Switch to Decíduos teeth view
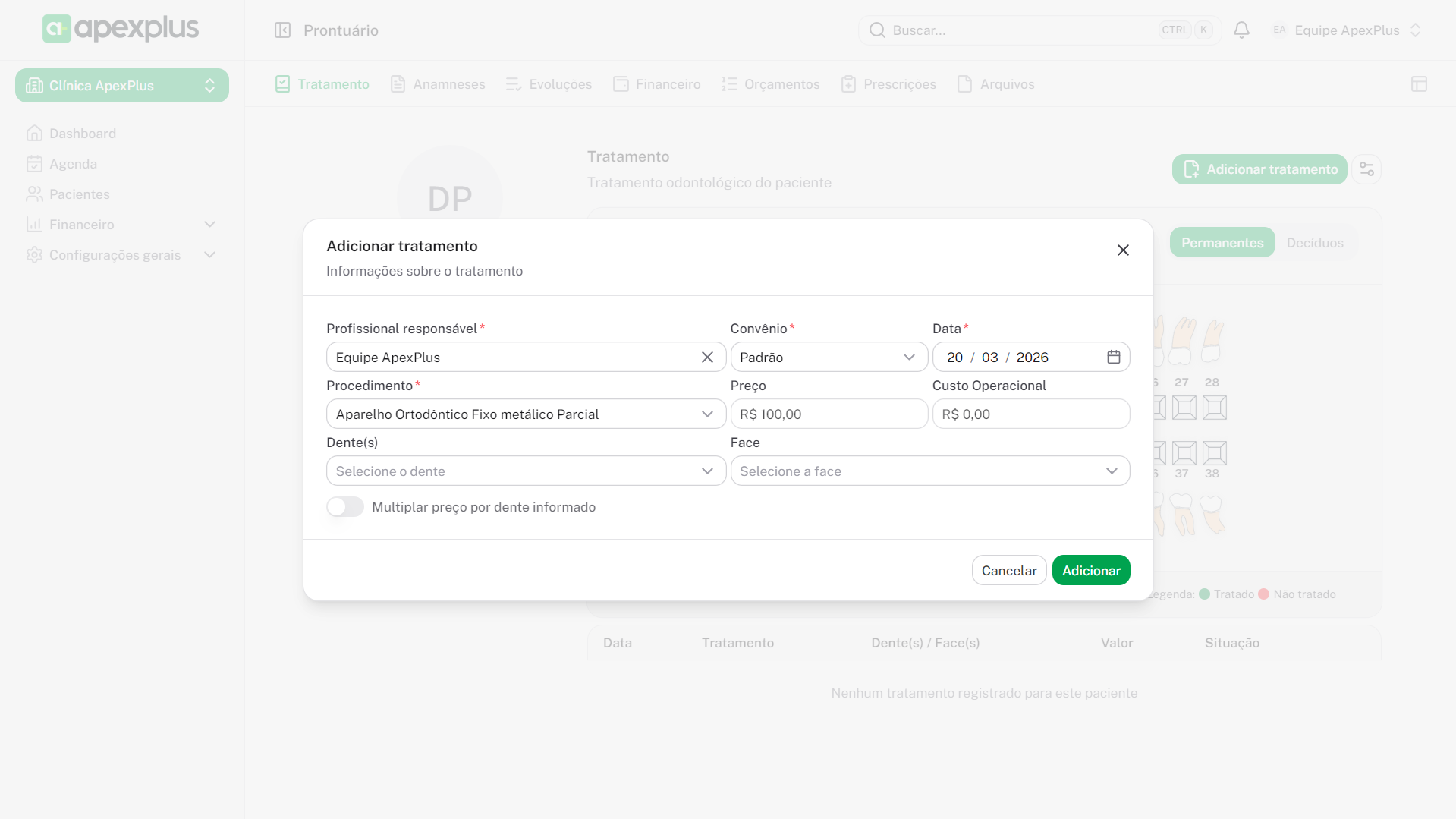The image size is (1456, 819). pos(1315,243)
